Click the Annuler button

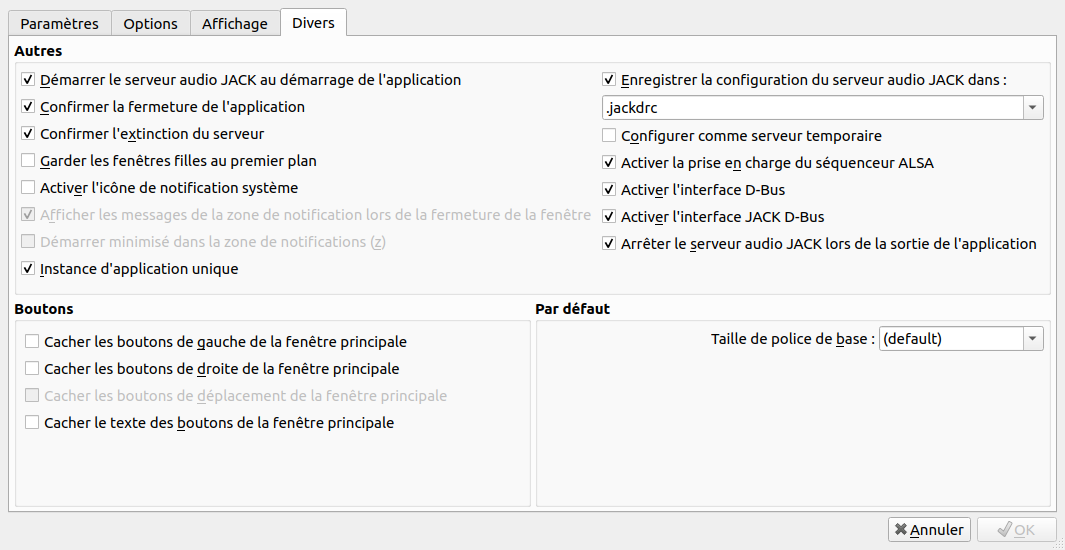click(x=929, y=530)
